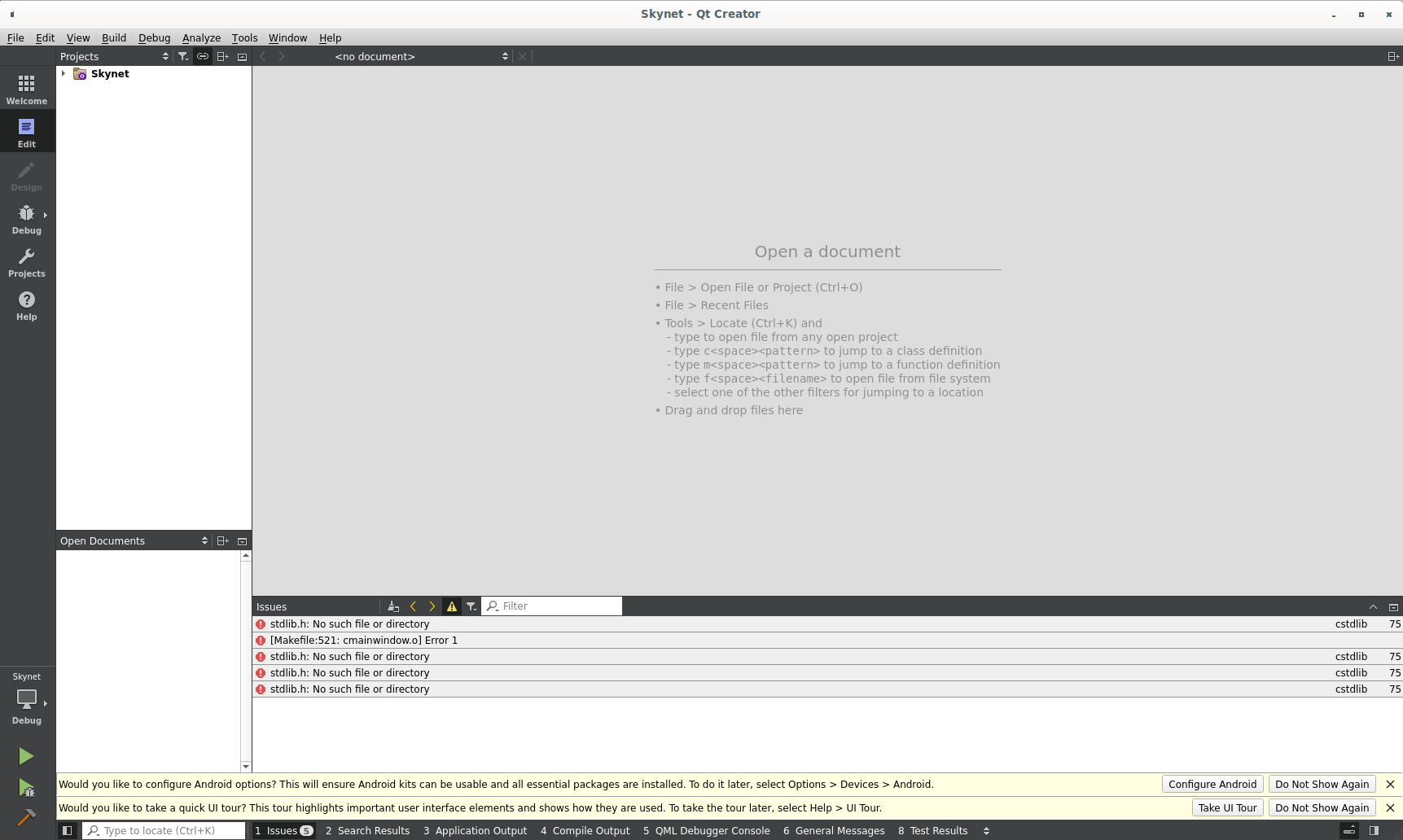Start debugging with the play-bug button
Image resolution: width=1403 pixels, height=840 pixels.
coord(26,787)
